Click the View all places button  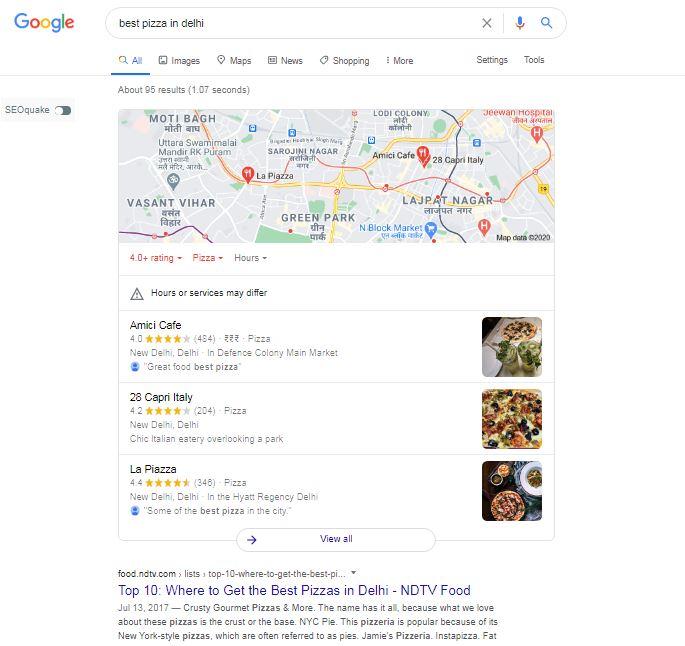coord(336,539)
